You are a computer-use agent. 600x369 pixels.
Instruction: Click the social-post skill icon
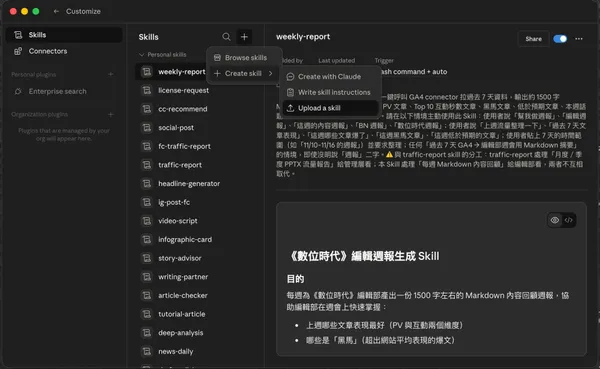147,127
